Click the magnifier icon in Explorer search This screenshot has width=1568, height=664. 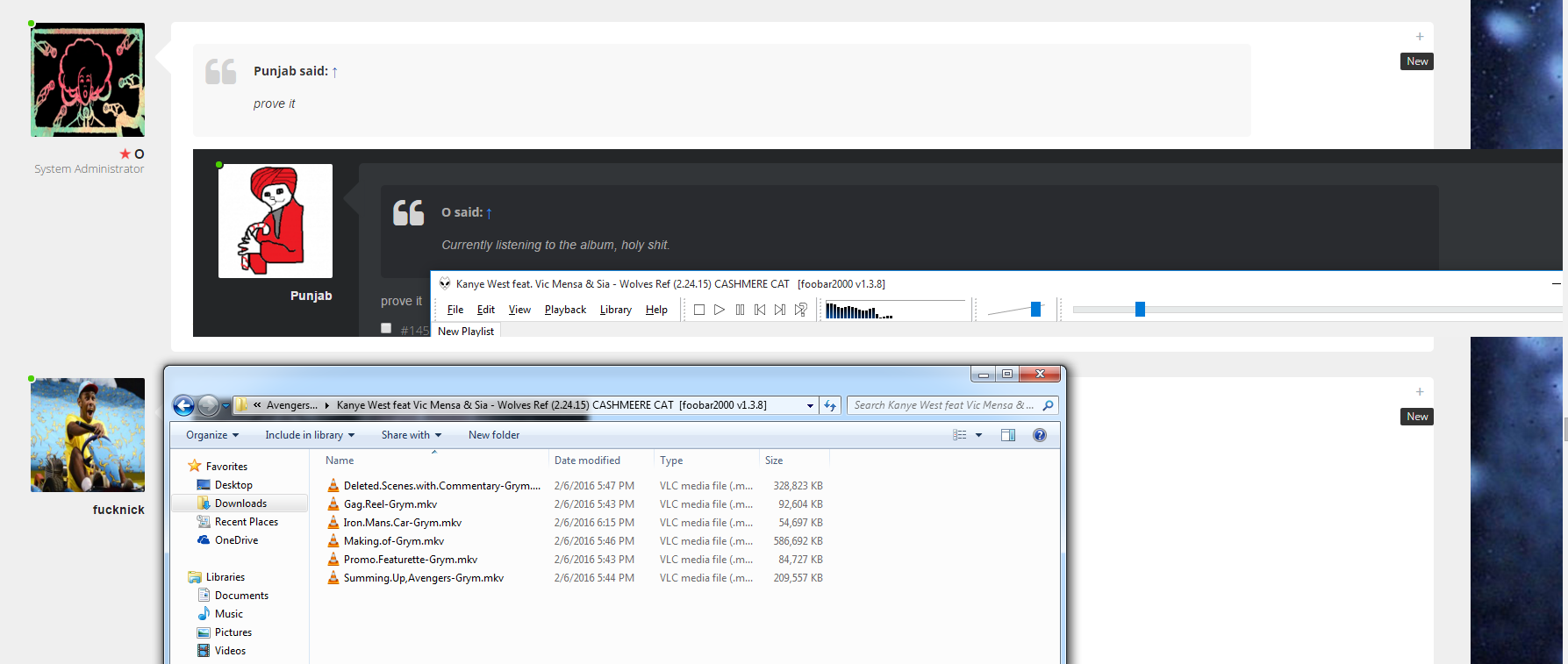pyautogui.click(x=1048, y=405)
